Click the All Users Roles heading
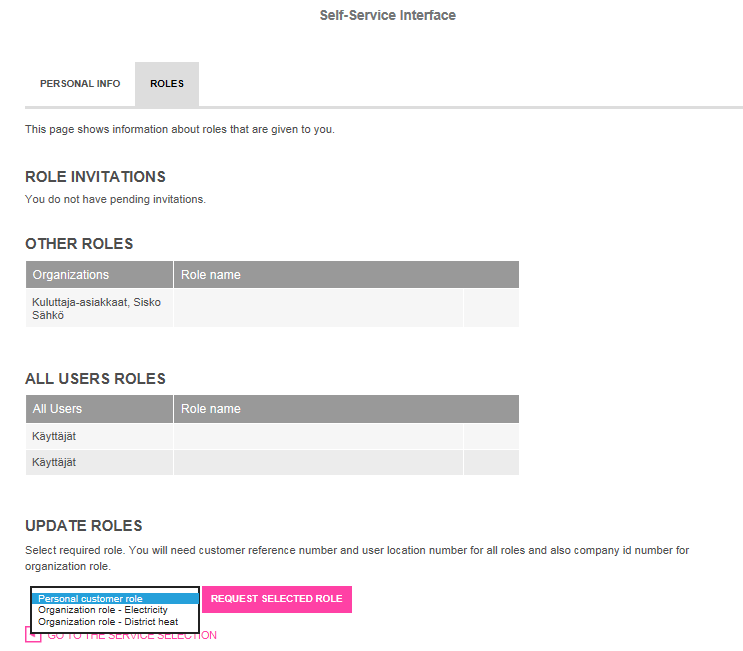The height and width of the screenshot is (651, 743). (x=95, y=379)
